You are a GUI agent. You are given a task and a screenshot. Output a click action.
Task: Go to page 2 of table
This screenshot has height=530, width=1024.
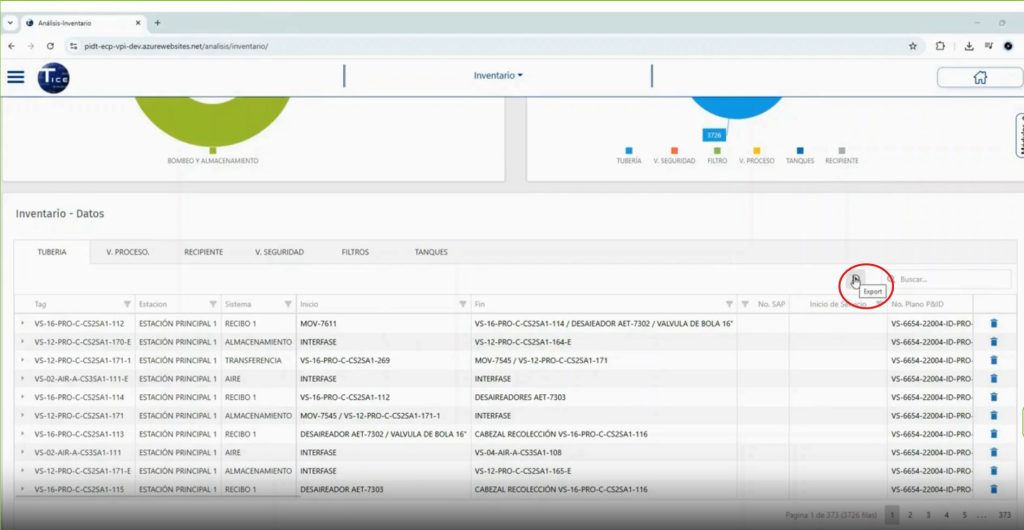tap(910, 514)
